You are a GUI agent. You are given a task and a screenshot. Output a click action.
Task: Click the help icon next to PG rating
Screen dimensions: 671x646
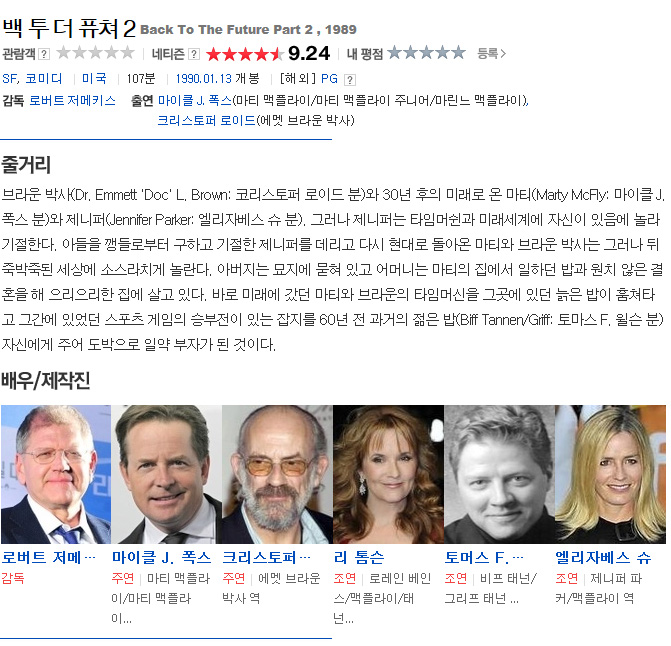tap(350, 80)
